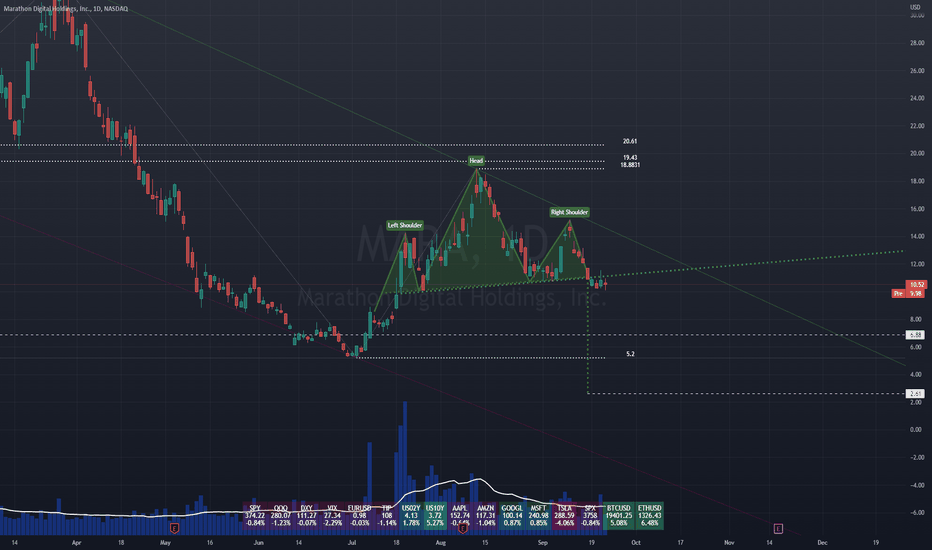Click the 20.61 horizontal level label
The width and height of the screenshot is (932, 550).
[x=630, y=142]
